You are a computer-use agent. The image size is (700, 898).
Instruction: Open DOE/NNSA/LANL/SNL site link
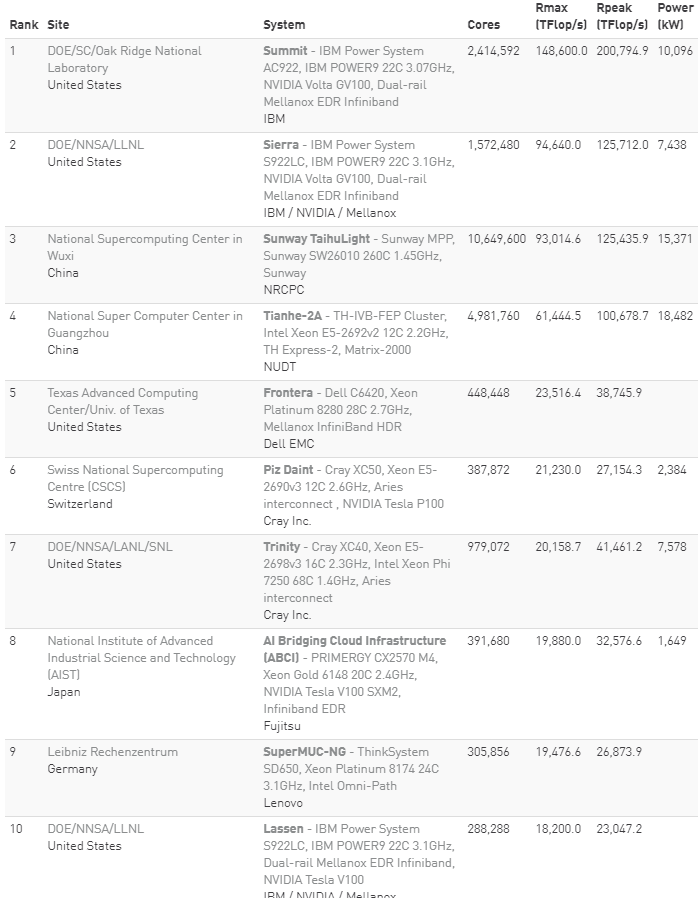point(109,547)
